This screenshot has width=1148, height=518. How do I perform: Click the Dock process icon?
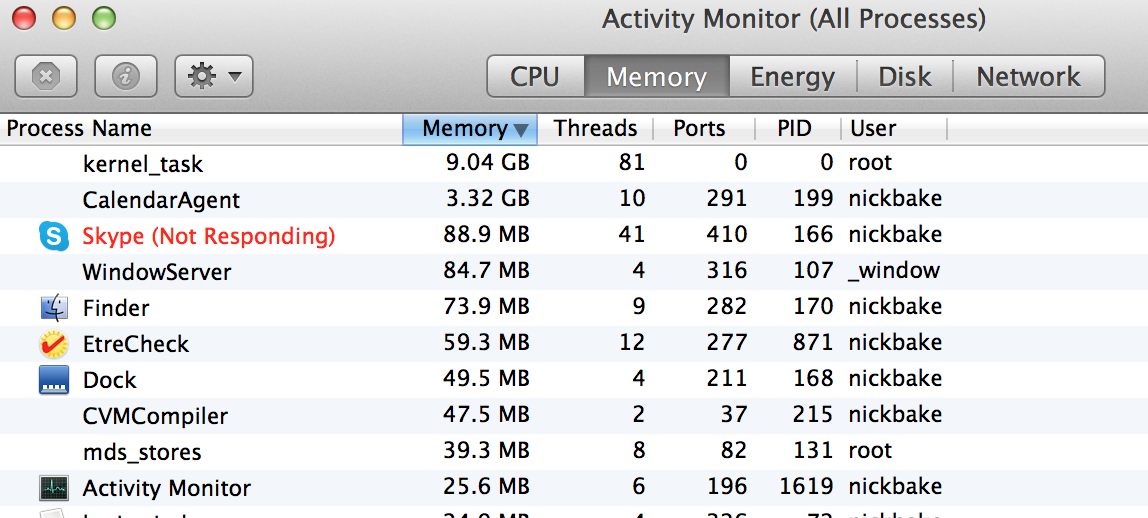54,380
